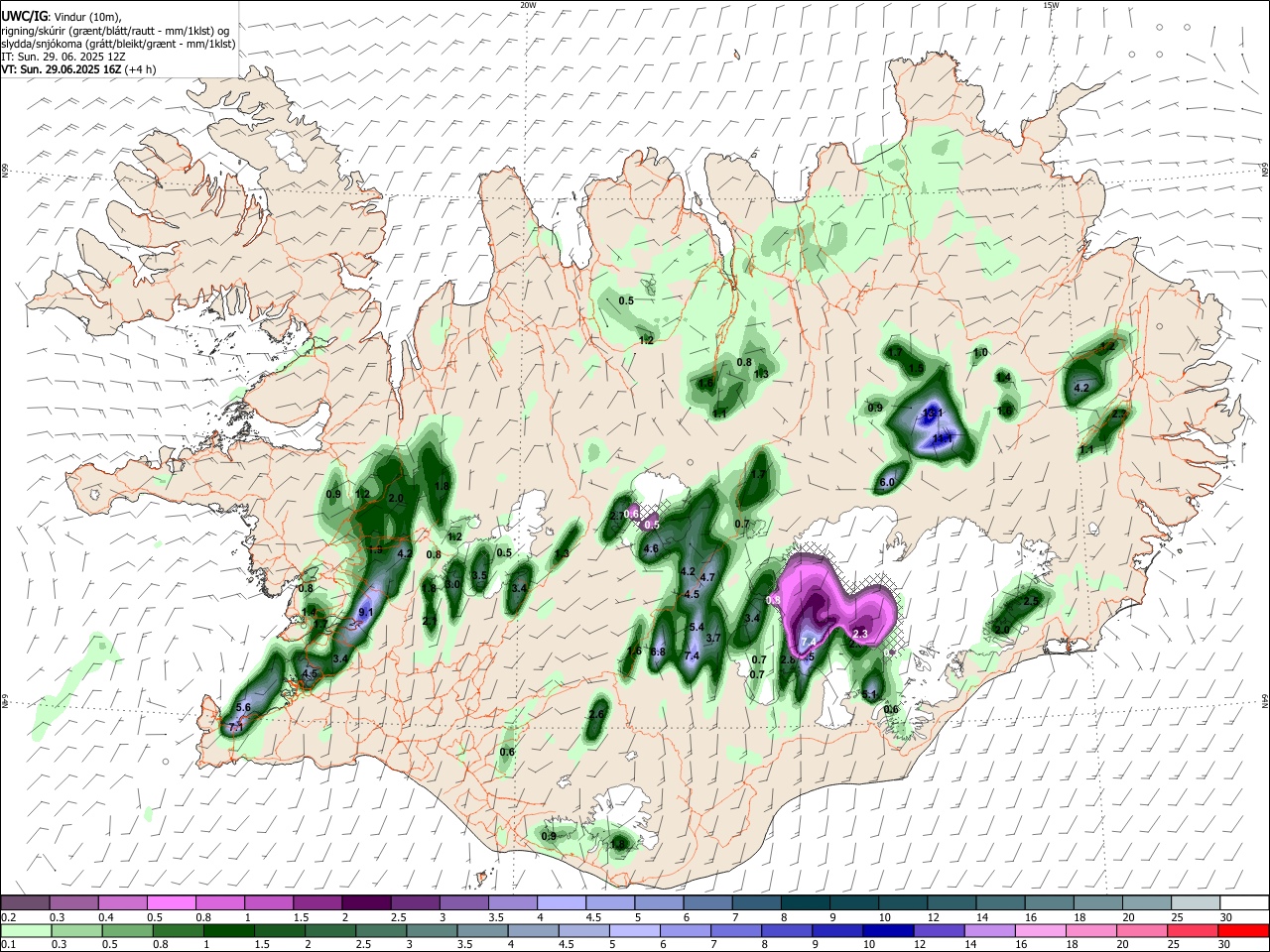The image size is (1270, 952).
Task: Click the 2.8 rainfall value on the map
Action: click(788, 660)
